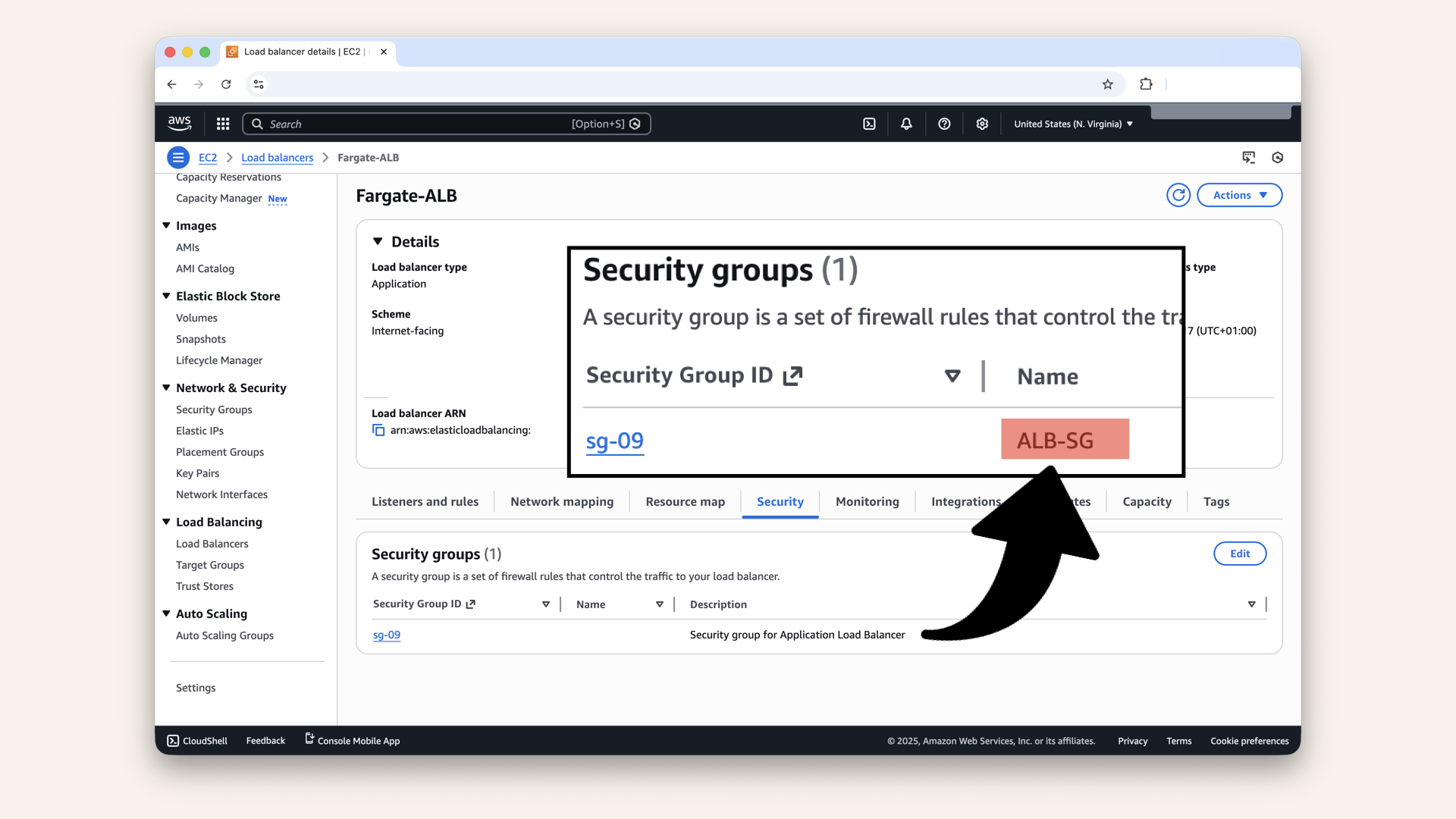Switch to the Monitoring tab
Viewport: 1456px width, 819px height.
coord(867,501)
